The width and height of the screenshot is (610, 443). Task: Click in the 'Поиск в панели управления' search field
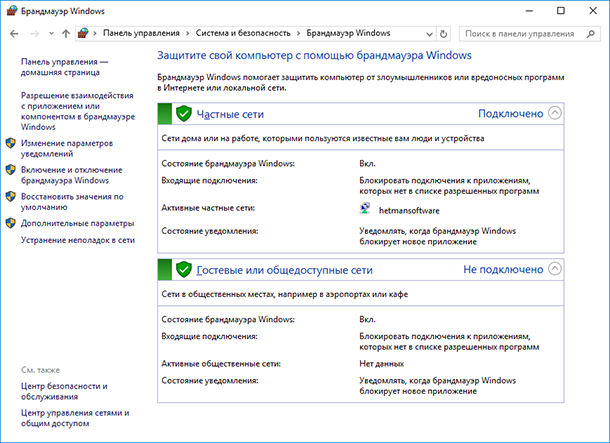click(x=530, y=34)
